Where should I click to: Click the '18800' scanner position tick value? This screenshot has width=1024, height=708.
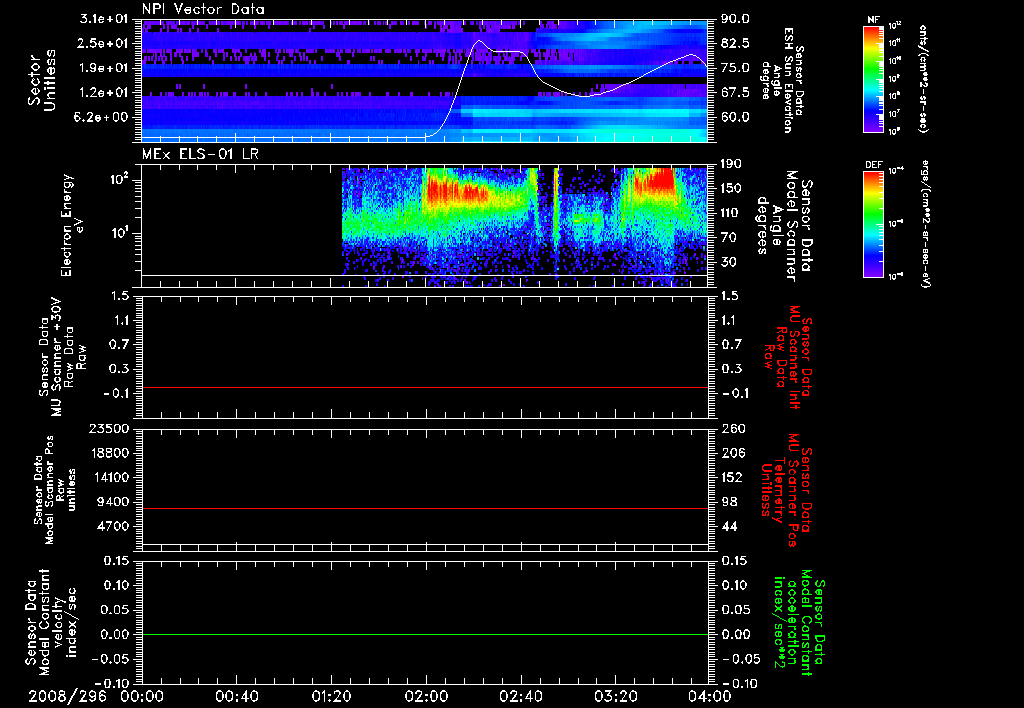pyautogui.click(x=109, y=453)
